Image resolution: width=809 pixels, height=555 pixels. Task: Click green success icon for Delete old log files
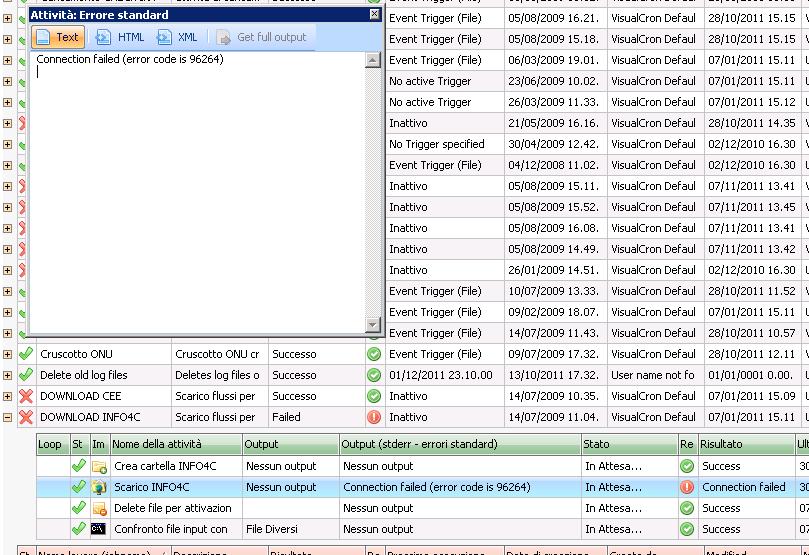click(x=374, y=375)
